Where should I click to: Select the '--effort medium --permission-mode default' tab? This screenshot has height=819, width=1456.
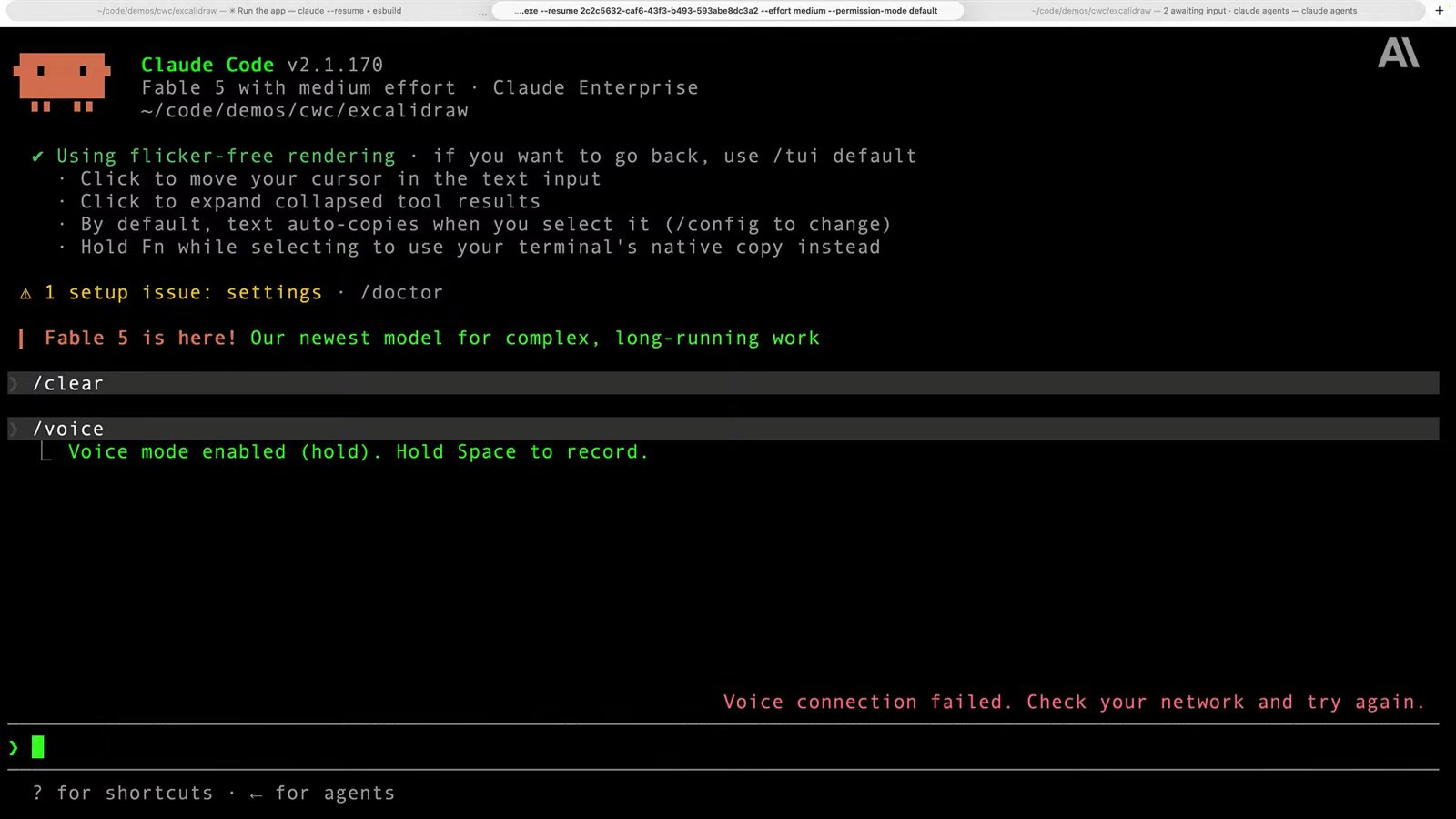(x=726, y=11)
